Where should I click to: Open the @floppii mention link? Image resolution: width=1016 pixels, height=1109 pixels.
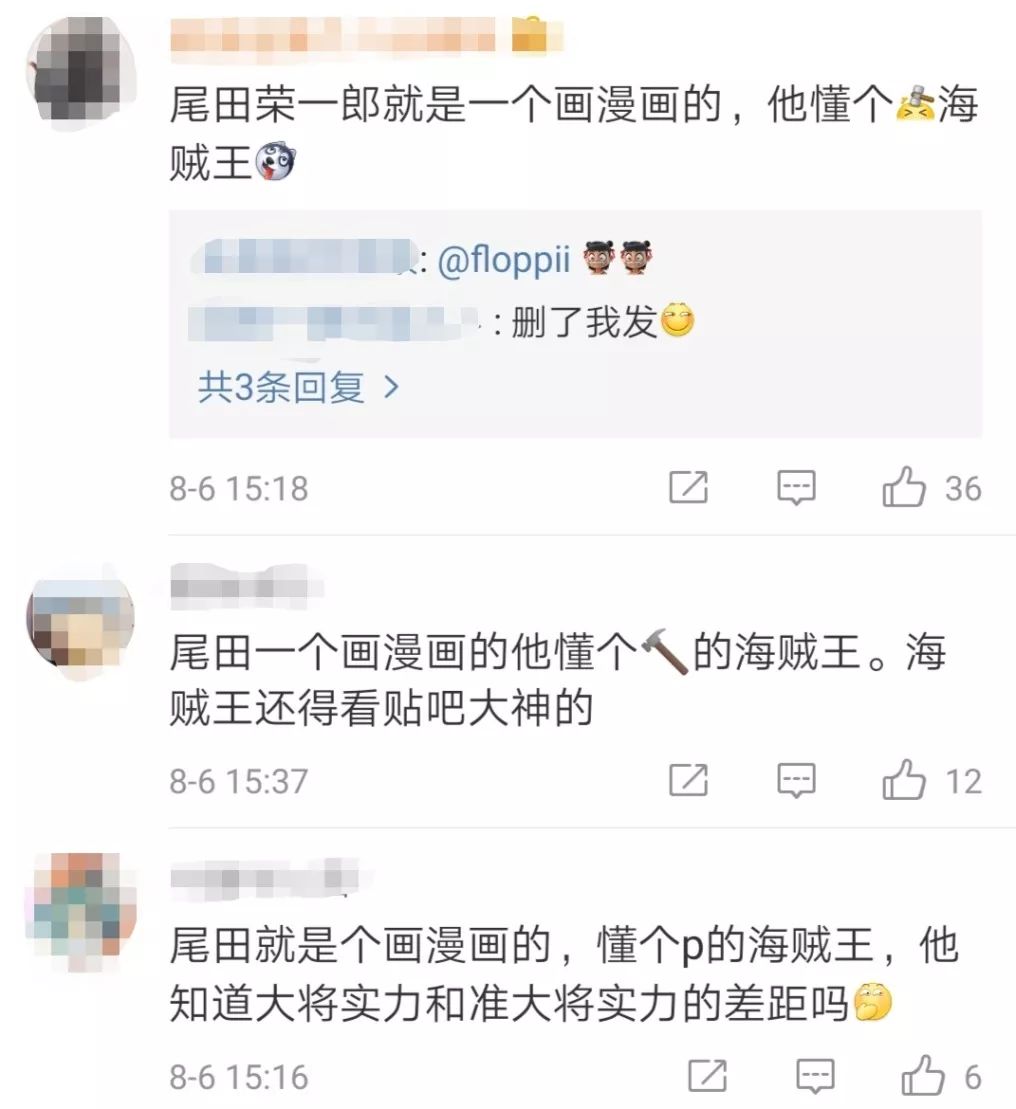coord(503,260)
